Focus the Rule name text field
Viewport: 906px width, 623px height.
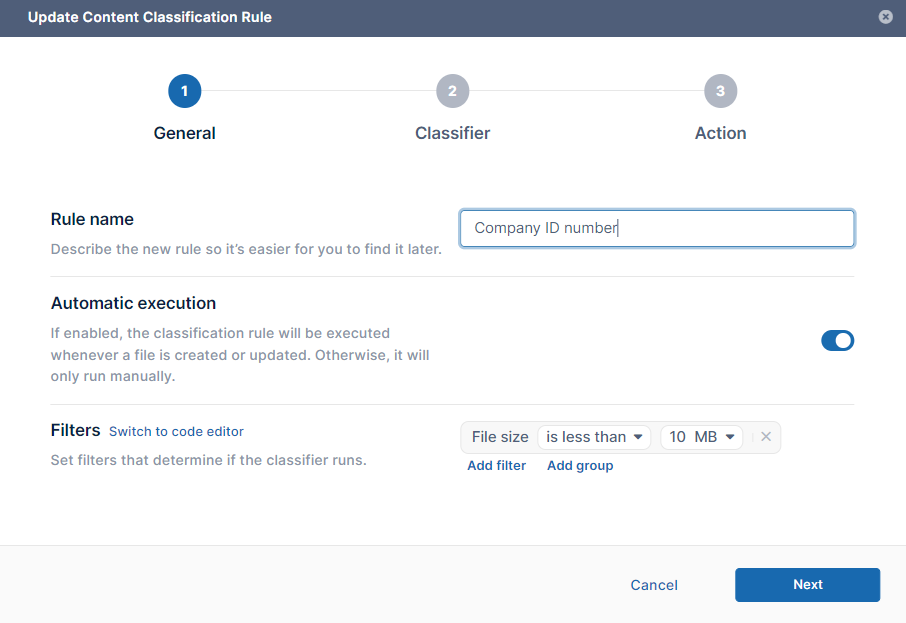coord(656,228)
